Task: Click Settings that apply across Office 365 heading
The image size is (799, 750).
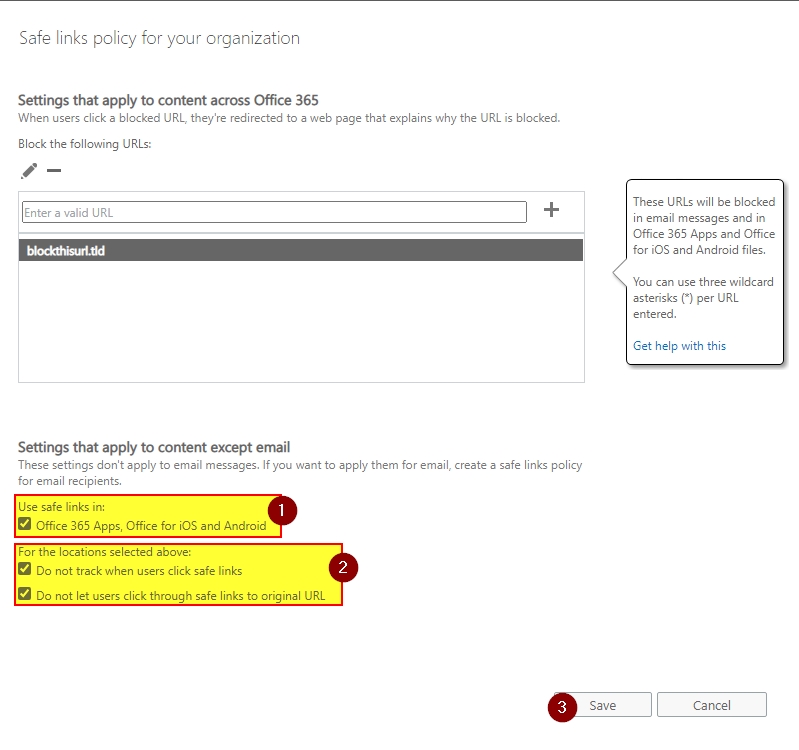Action: [x=168, y=100]
